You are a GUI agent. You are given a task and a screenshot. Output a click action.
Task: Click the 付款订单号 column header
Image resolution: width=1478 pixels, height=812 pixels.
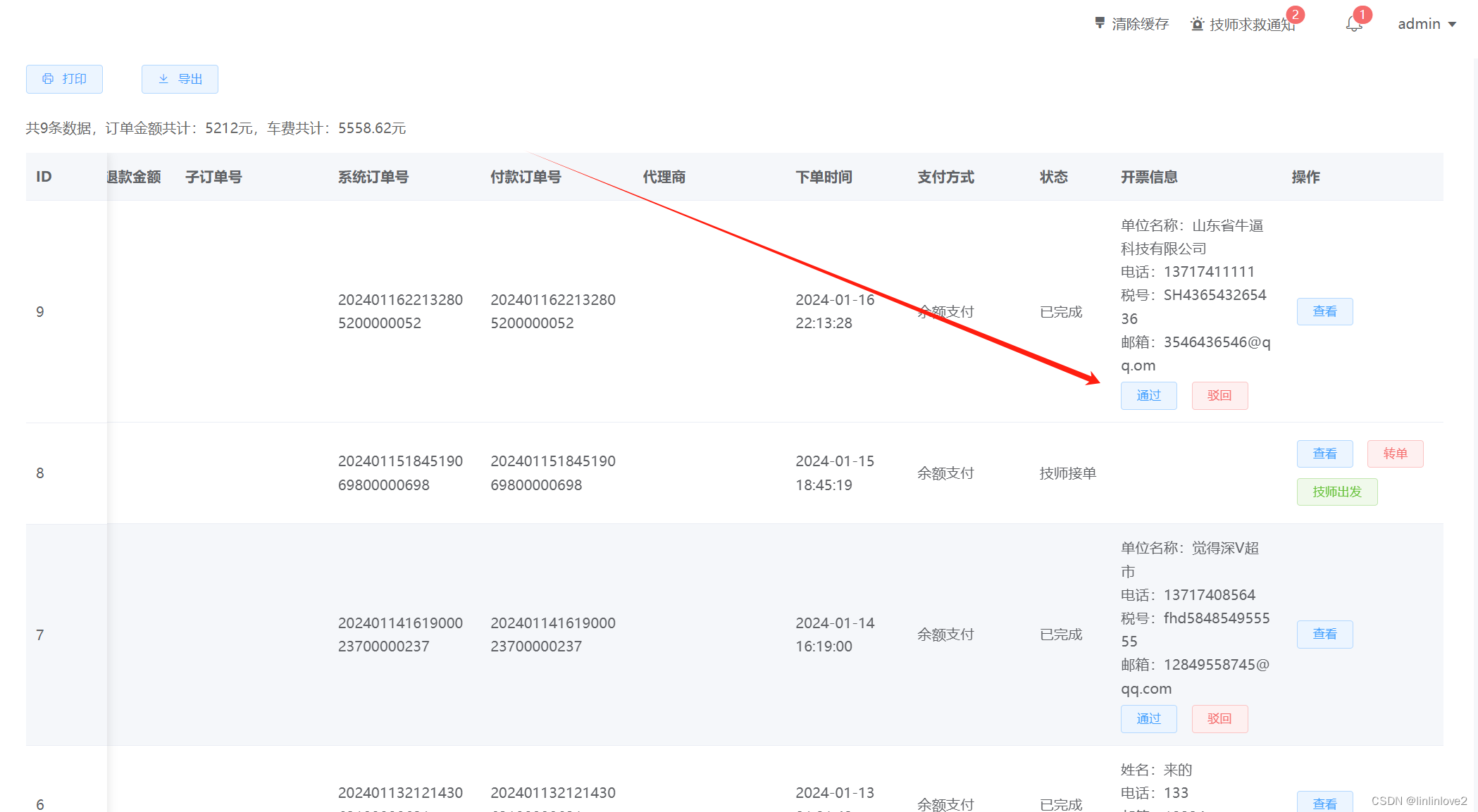tap(526, 177)
